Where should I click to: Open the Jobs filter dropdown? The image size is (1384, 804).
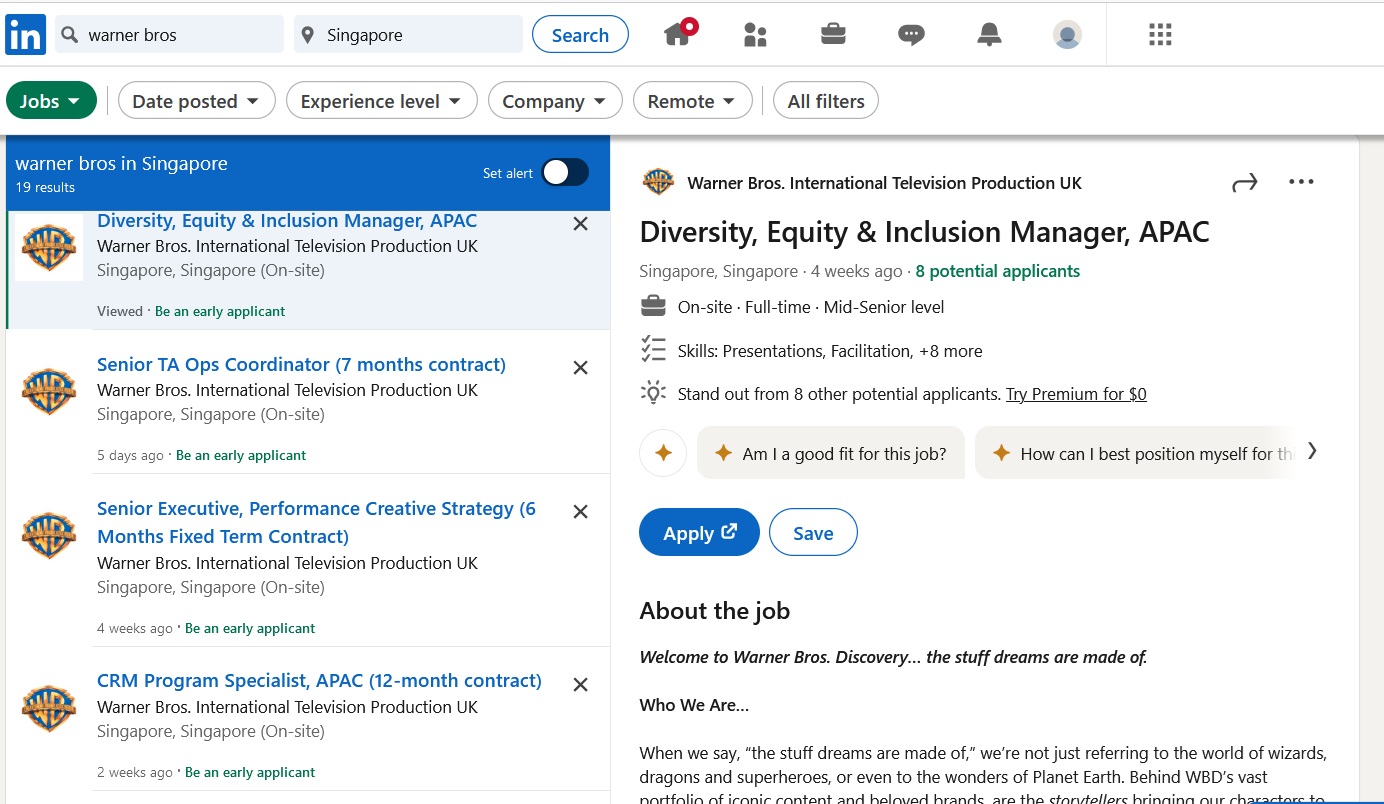tap(51, 100)
